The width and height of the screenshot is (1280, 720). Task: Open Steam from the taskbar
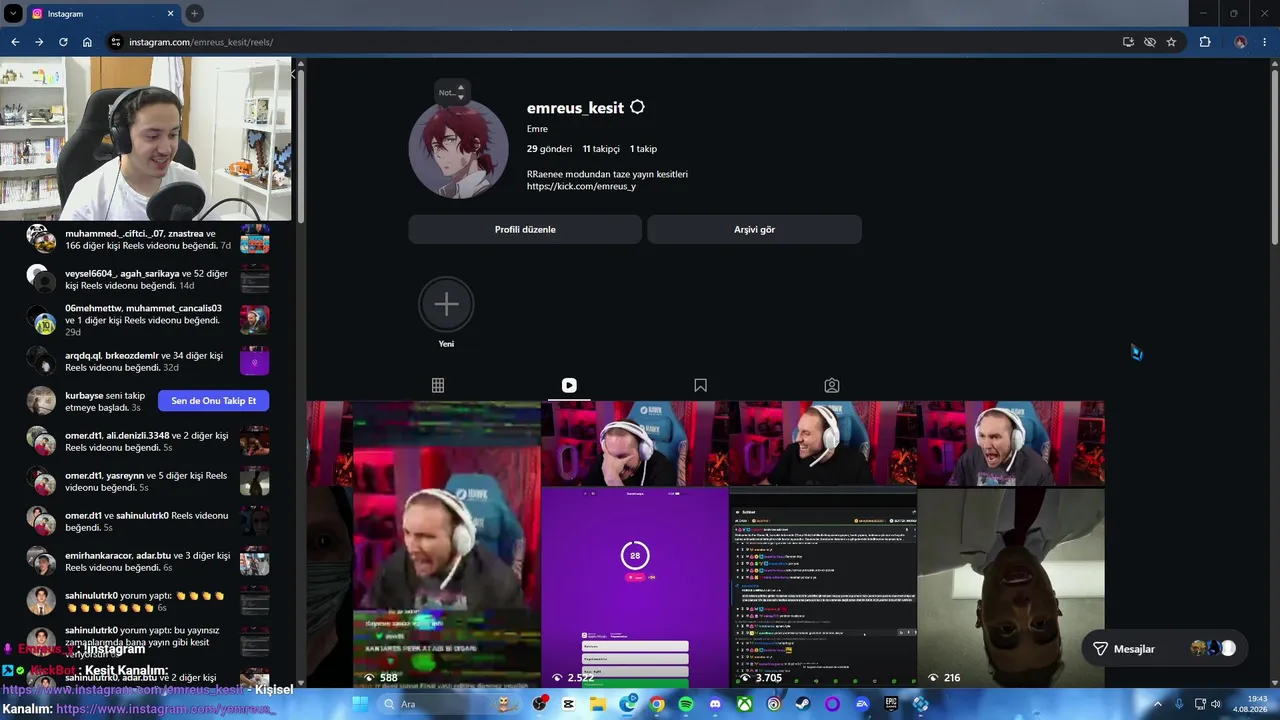tap(803, 704)
